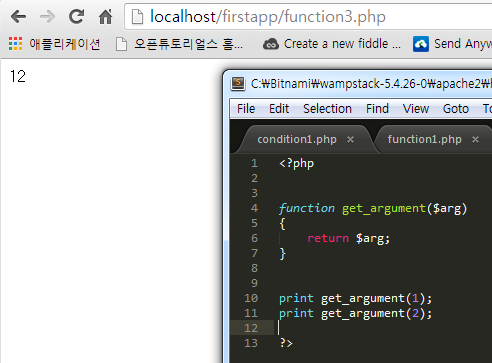Screen dimensions: 492x363
Task: Open the Goto menu
Action: coord(456,109)
